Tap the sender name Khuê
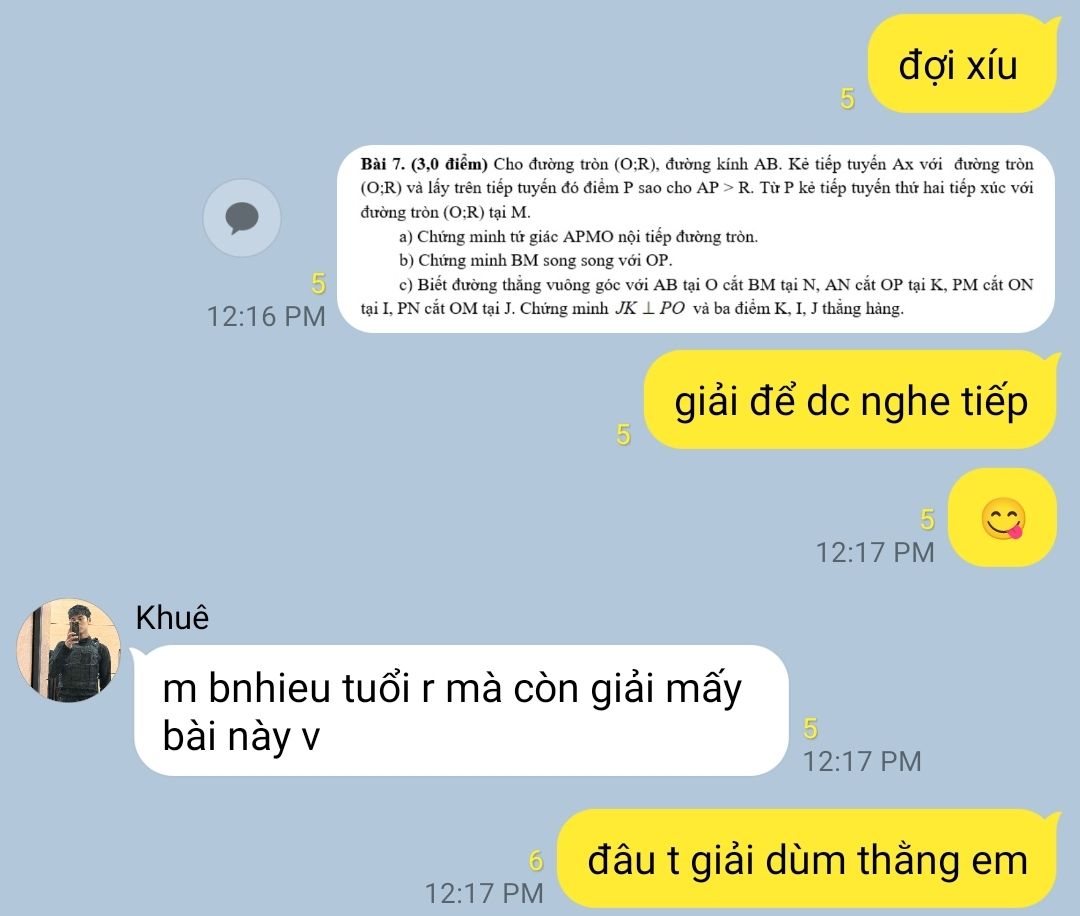1080x916 pixels. [x=172, y=617]
